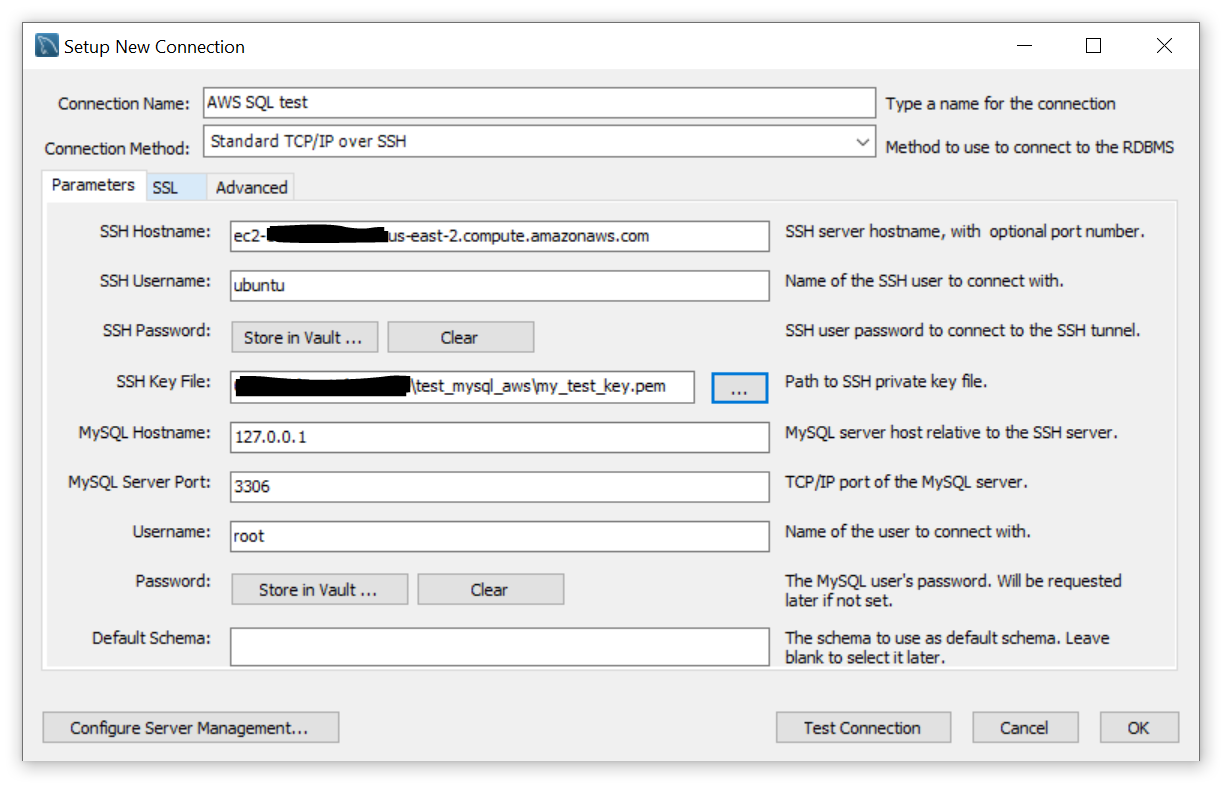Click the MySQL Workbench dolphin icon in title bar

[x=47, y=46]
